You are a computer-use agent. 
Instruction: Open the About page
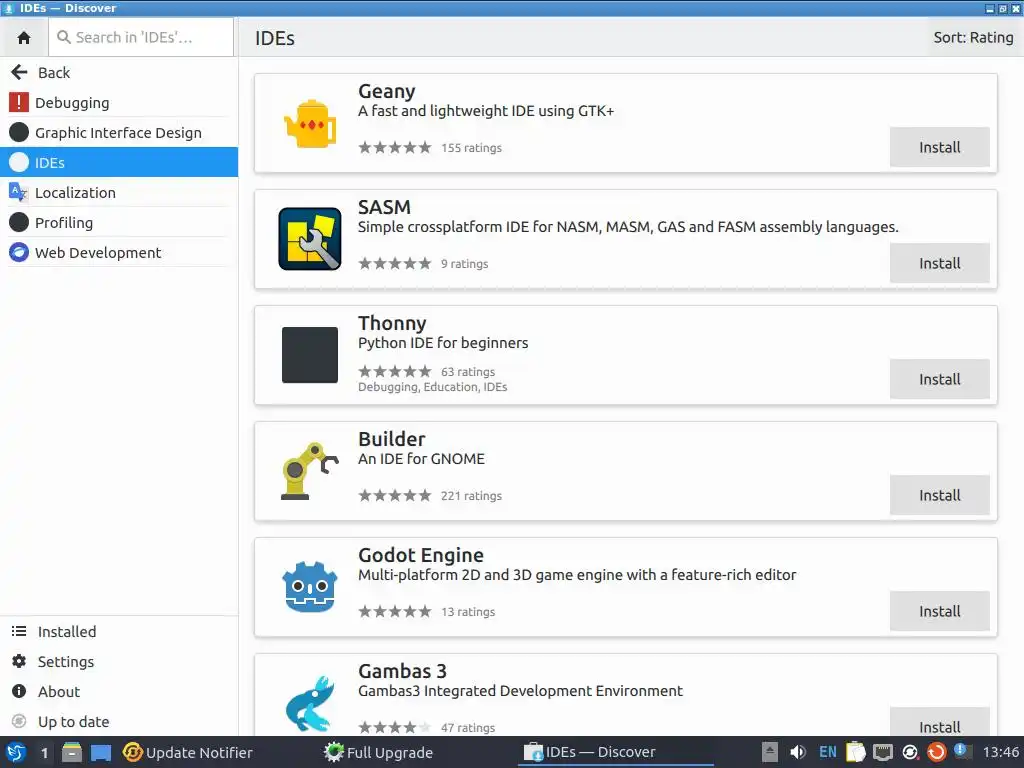pyautogui.click(x=119, y=692)
